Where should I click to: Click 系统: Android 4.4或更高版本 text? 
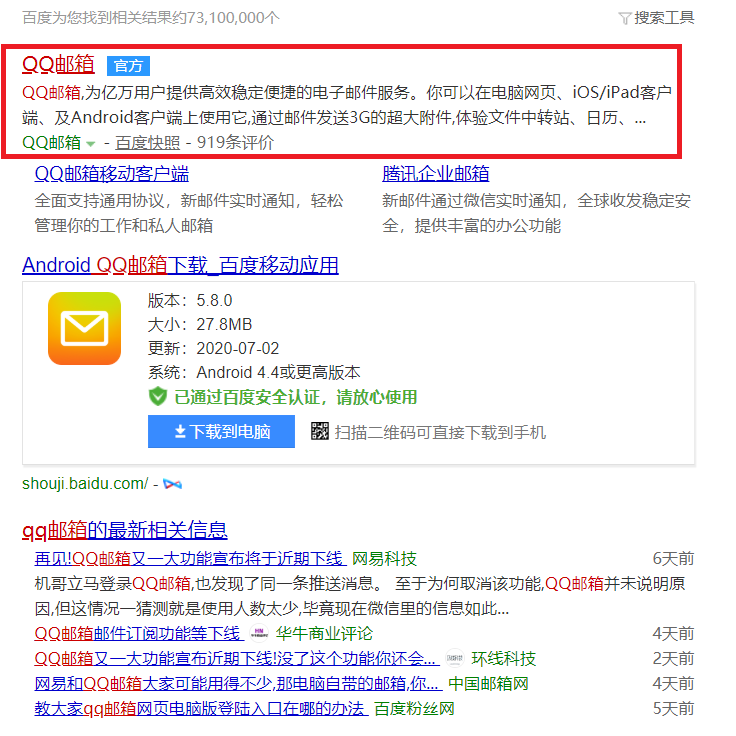(254, 372)
